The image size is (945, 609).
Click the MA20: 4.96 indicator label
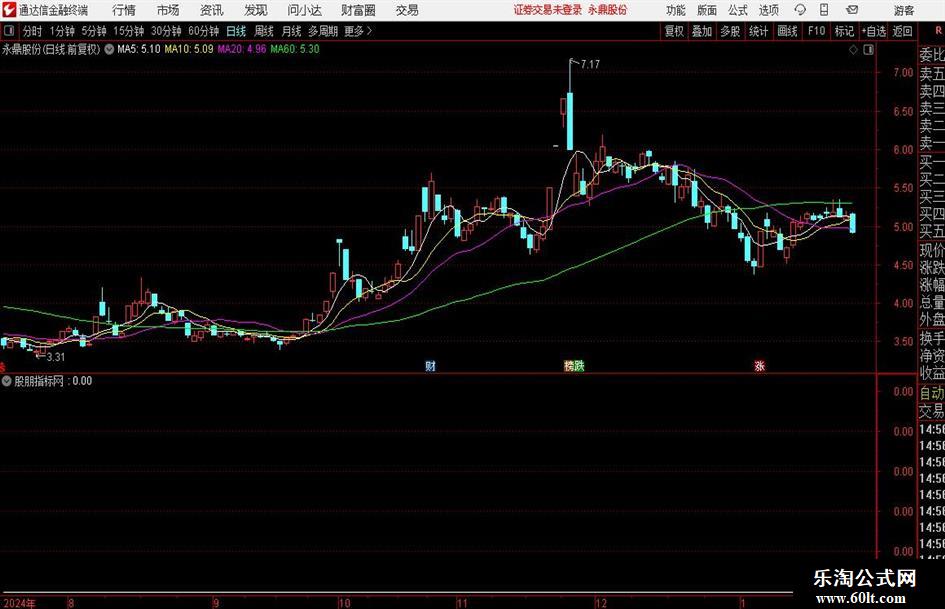[241, 49]
